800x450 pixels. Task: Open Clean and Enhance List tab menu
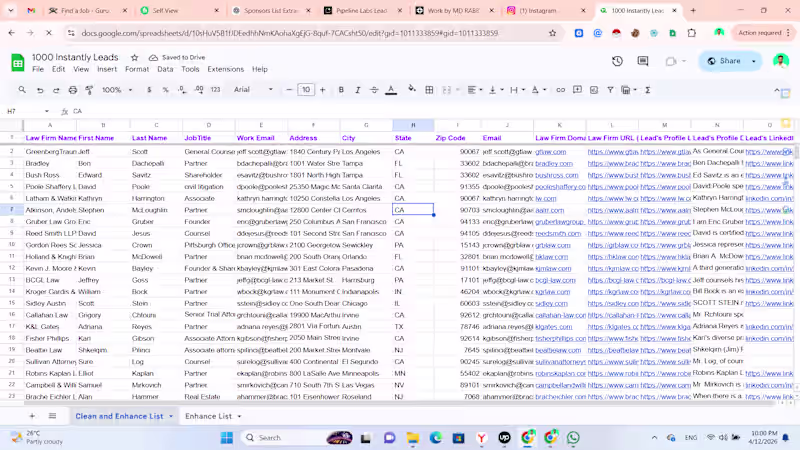[171, 416]
